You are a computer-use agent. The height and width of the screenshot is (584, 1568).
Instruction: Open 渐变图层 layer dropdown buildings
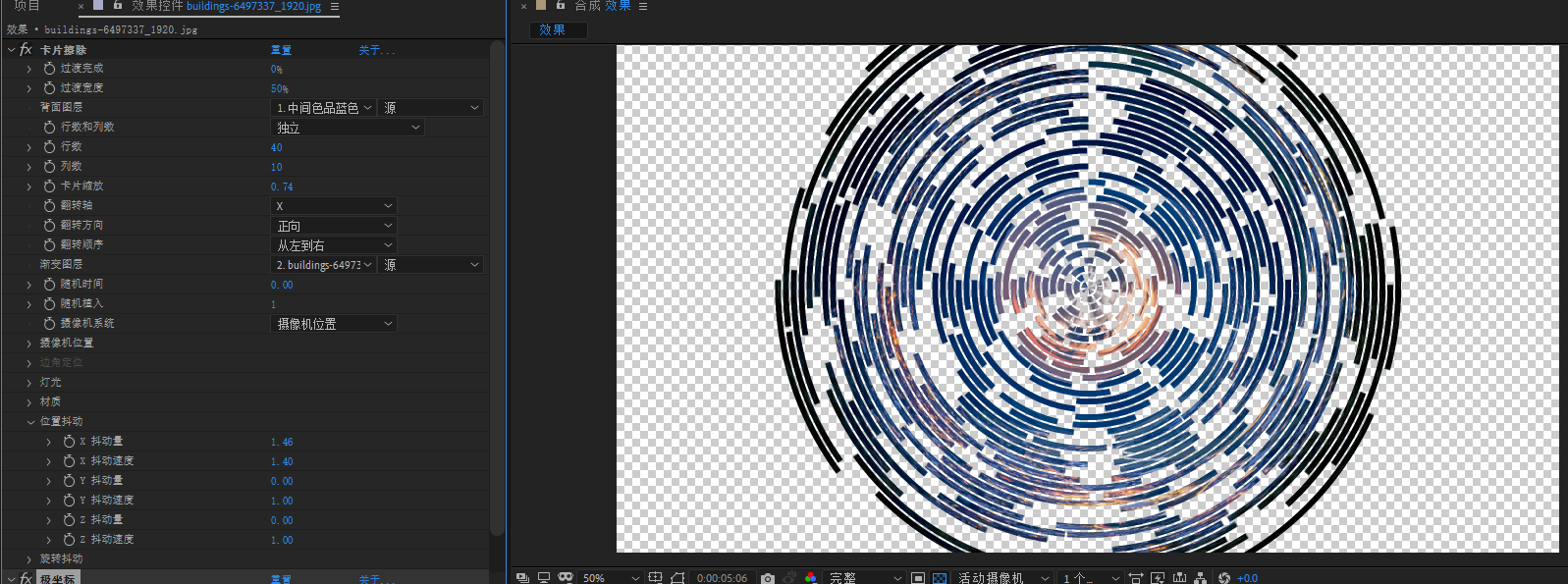pos(323,265)
